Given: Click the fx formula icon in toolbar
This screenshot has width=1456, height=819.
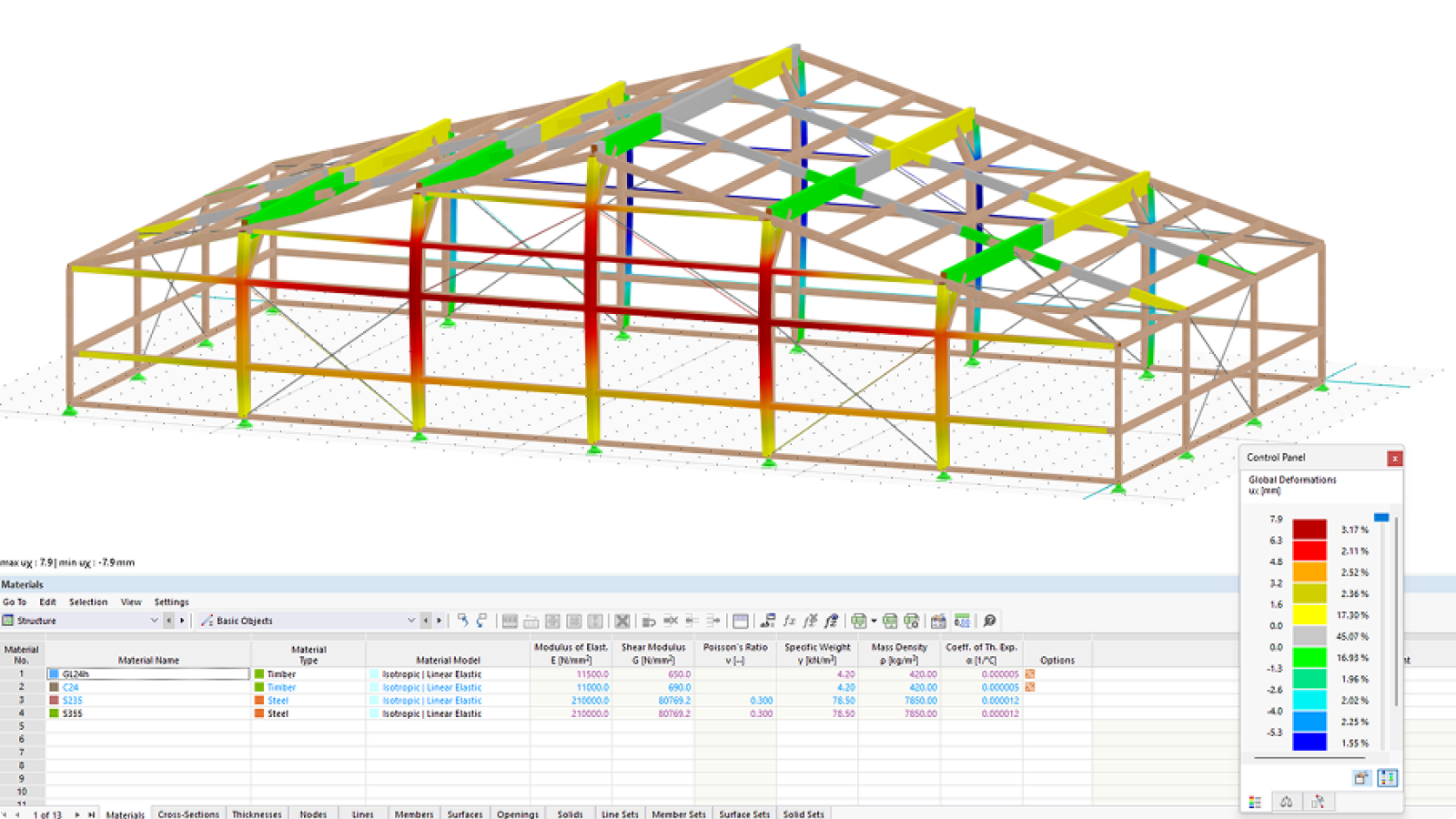Looking at the screenshot, I should (x=789, y=621).
